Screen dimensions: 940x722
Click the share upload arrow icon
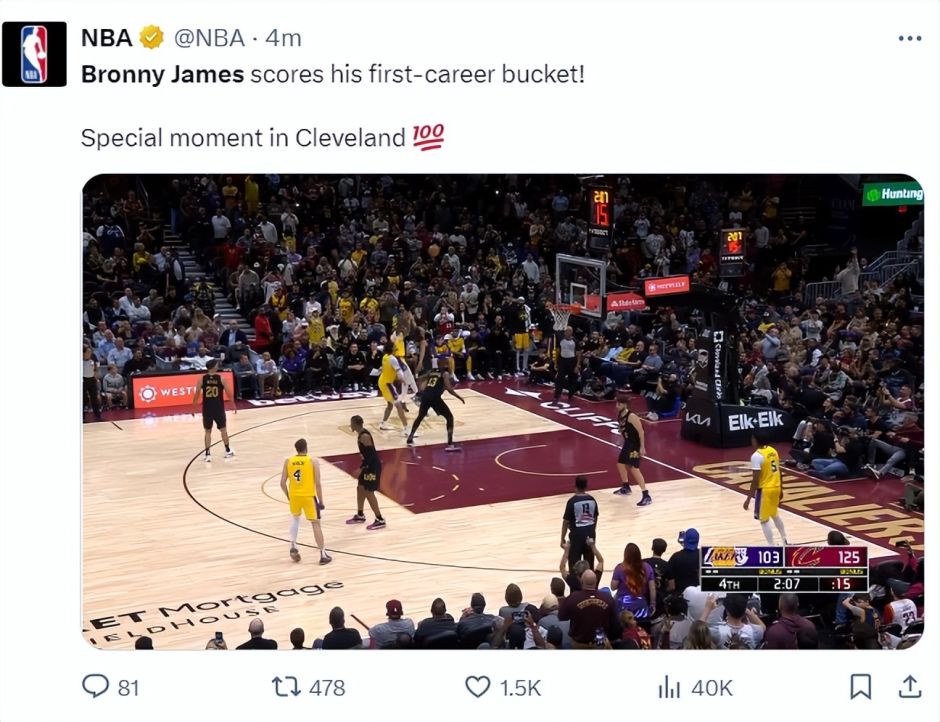point(909,686)
